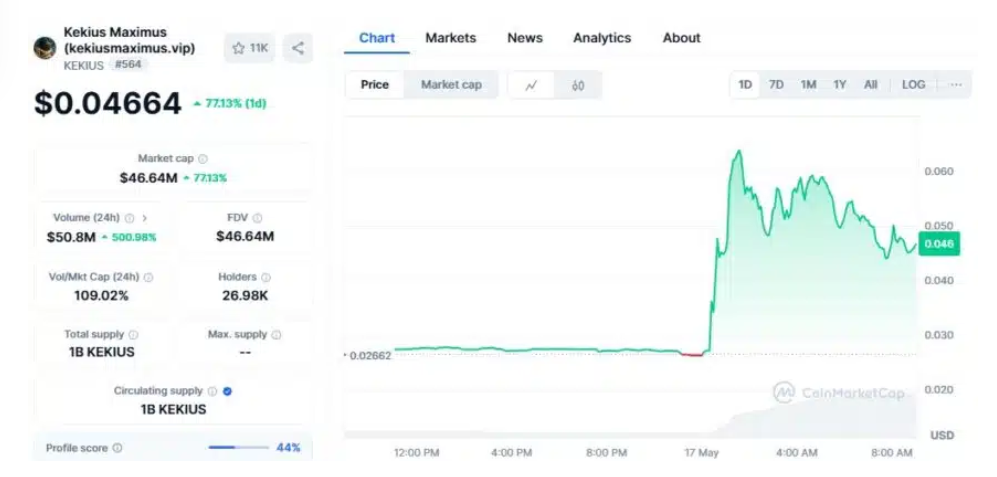Open the Markets tab
The height and width of the screenshot is (477, 997).
pyautogui.click(x=450, y=38)
